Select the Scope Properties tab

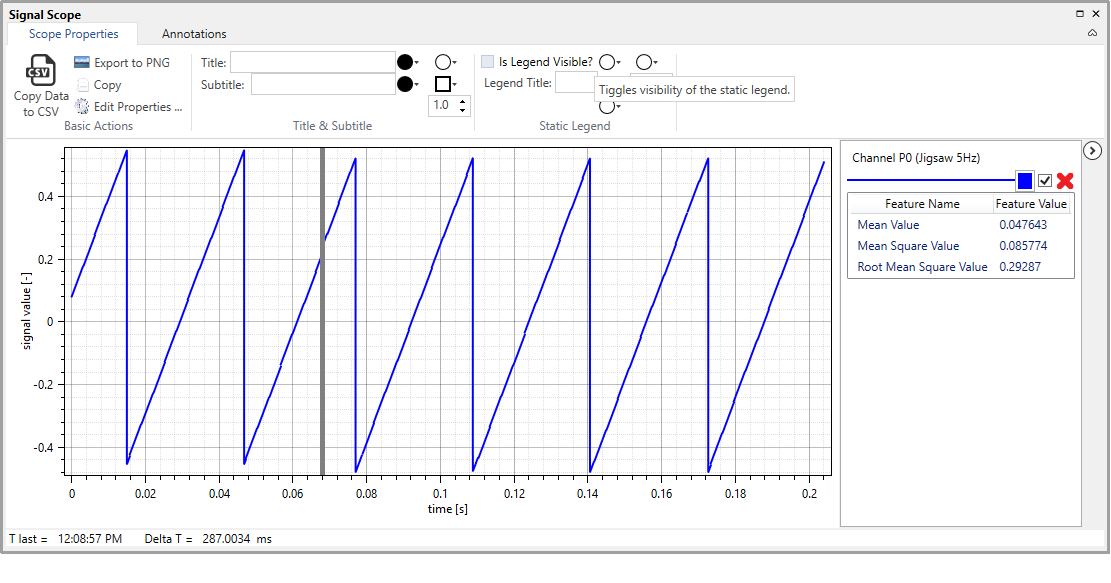coord(73,34)
